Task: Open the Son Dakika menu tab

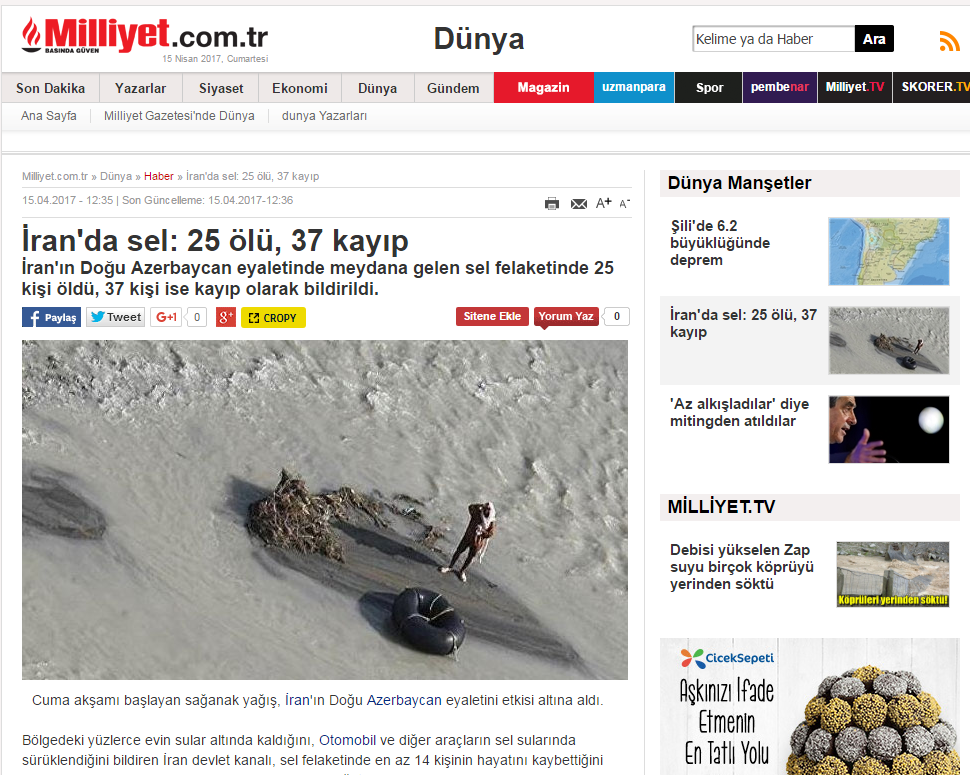Action: pyautogui.click(x=50, y=88)
